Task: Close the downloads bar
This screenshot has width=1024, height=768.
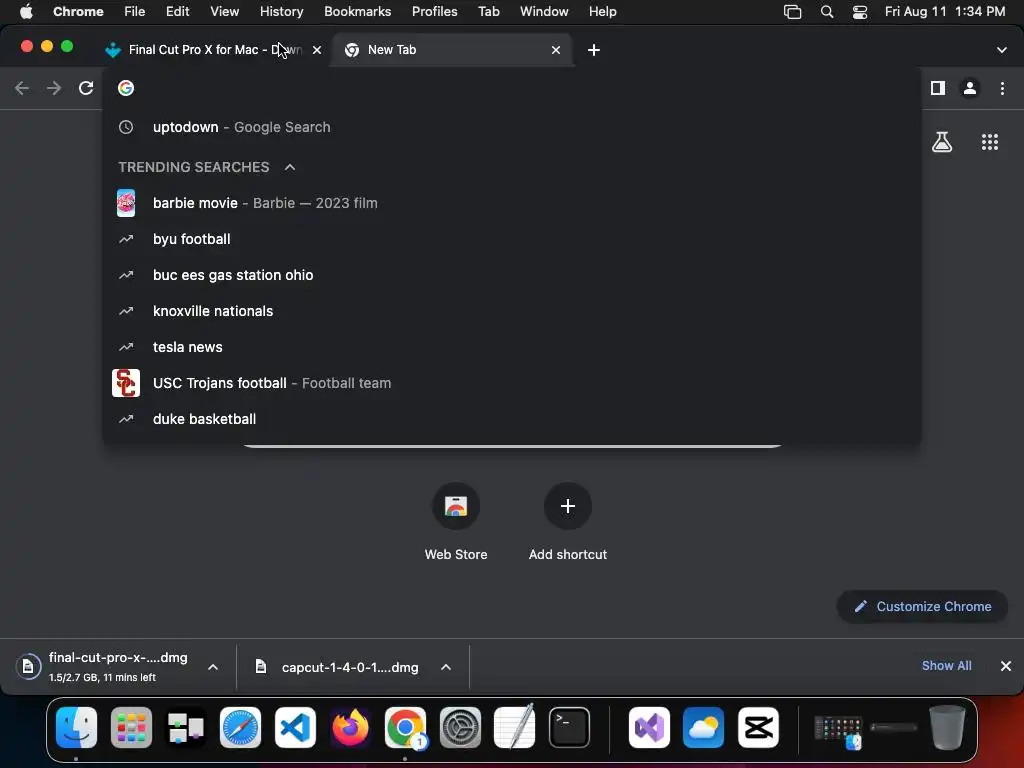Action: (x=1006, y=665)
